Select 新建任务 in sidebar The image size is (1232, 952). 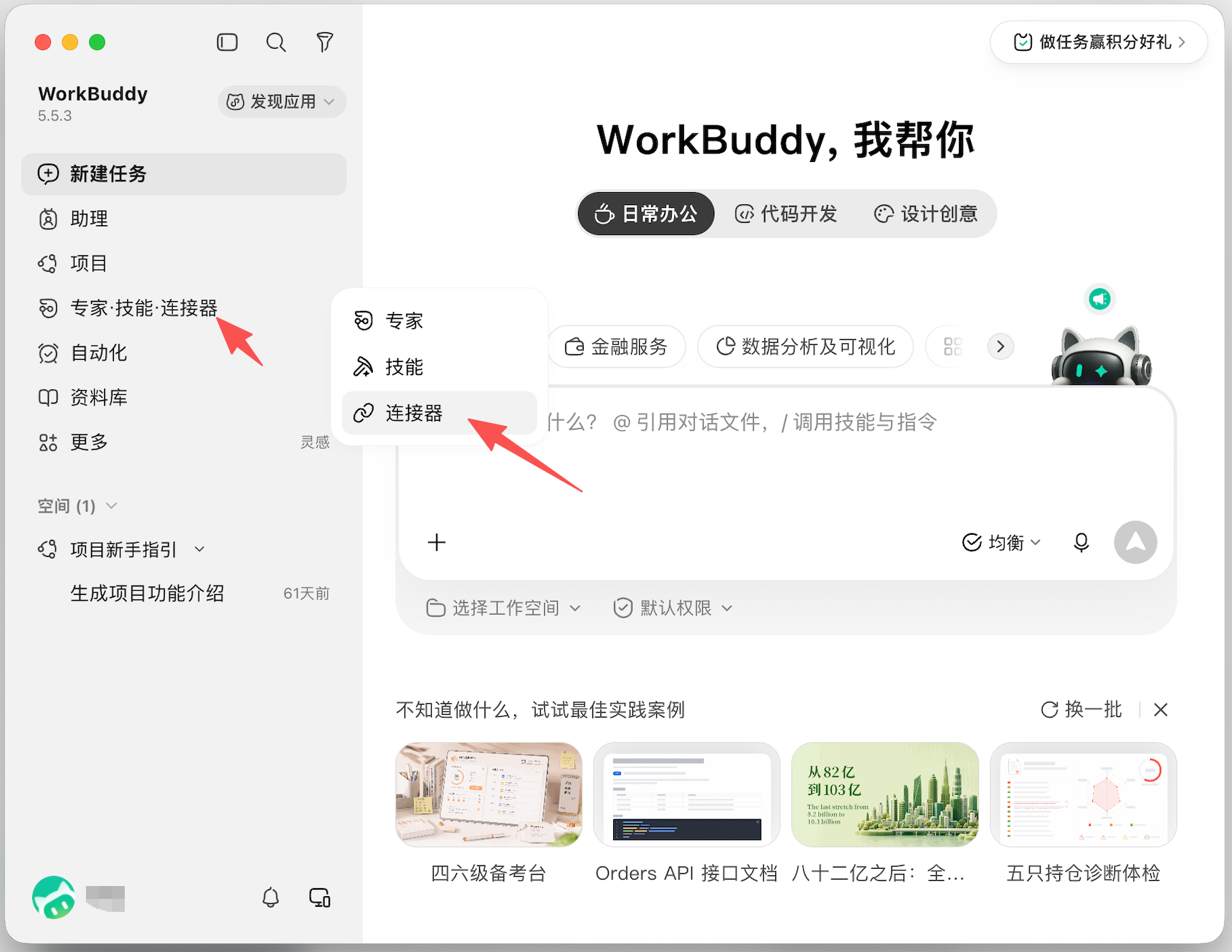pos(184,174)
